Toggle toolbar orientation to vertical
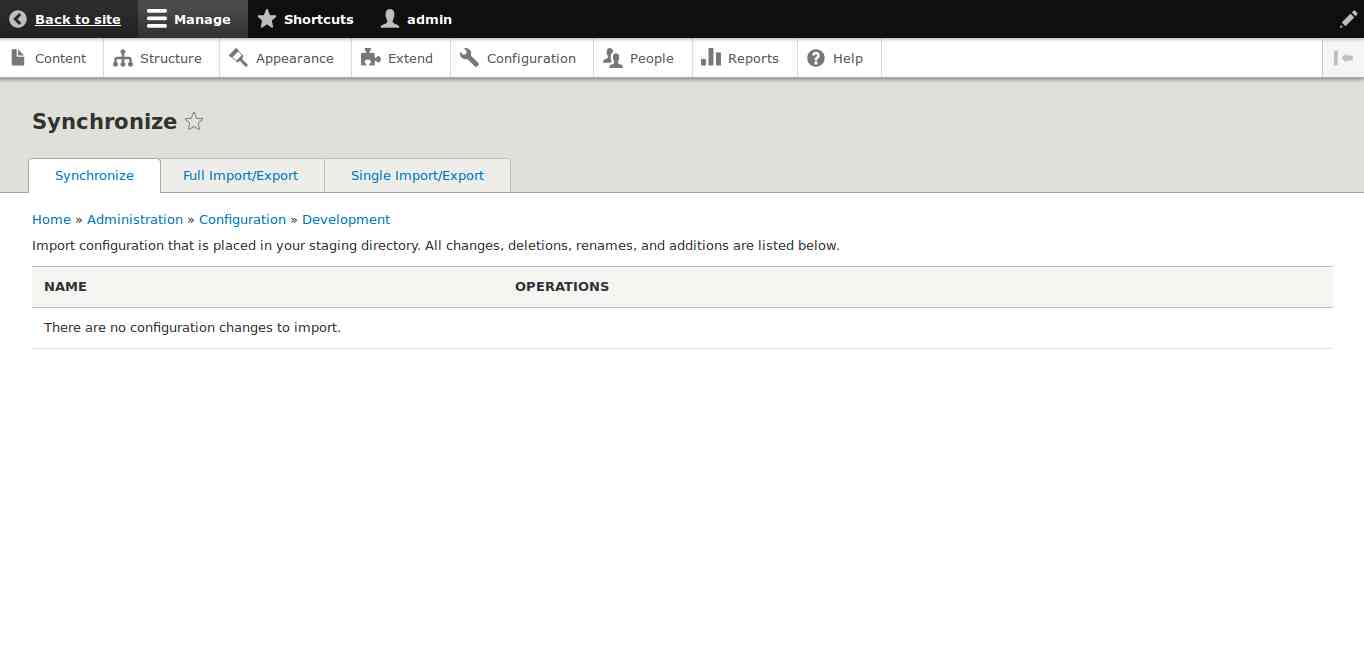Screen dimensions: 1364x669 coord(1343,58)
